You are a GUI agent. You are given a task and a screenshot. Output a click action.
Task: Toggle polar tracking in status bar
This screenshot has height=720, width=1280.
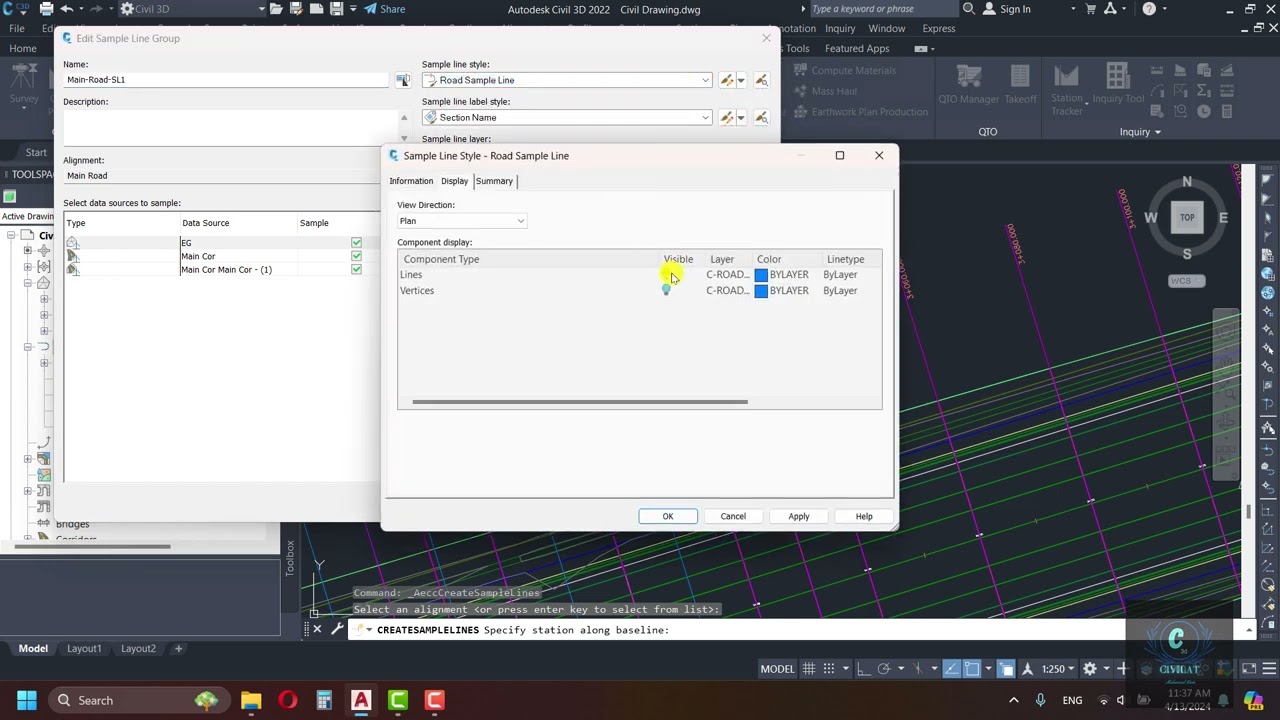[884, 669]
